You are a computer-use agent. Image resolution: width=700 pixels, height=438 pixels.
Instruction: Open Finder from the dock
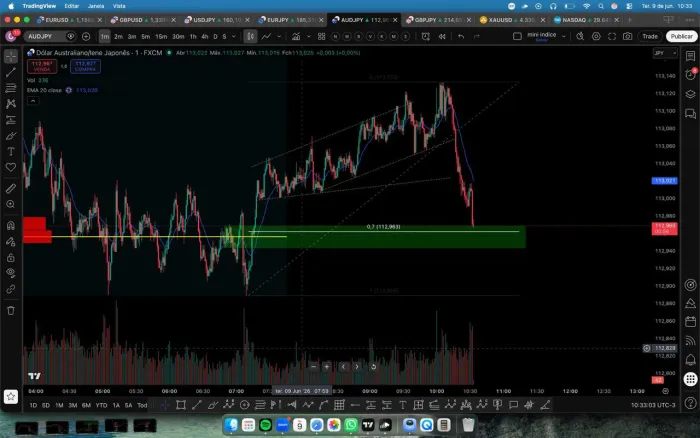pyautogui.click(x=231, y=425)
